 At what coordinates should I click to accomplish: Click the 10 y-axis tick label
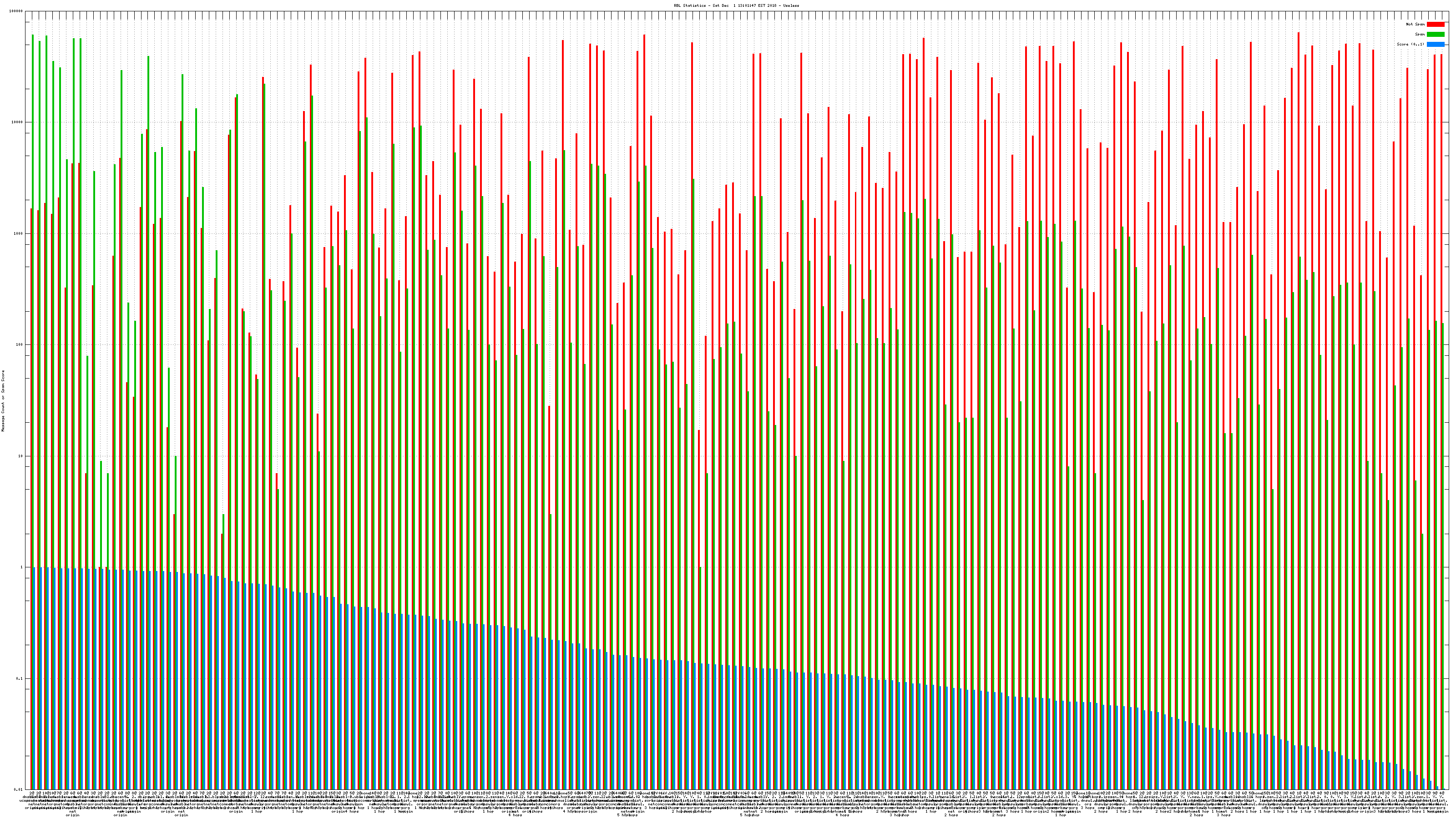pos(21,456)
